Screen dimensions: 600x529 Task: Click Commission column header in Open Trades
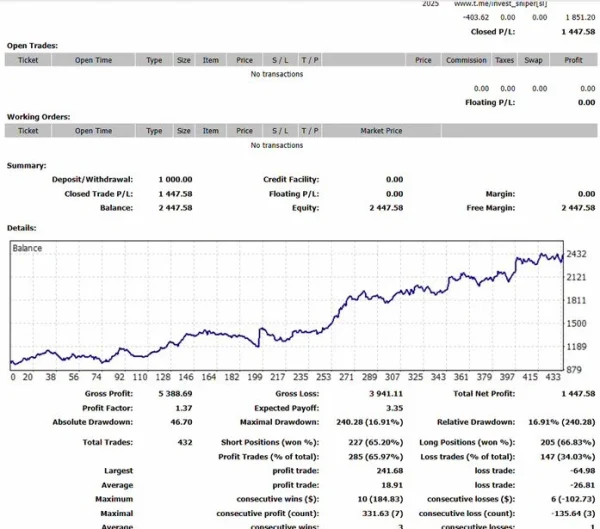coord(466,60)
